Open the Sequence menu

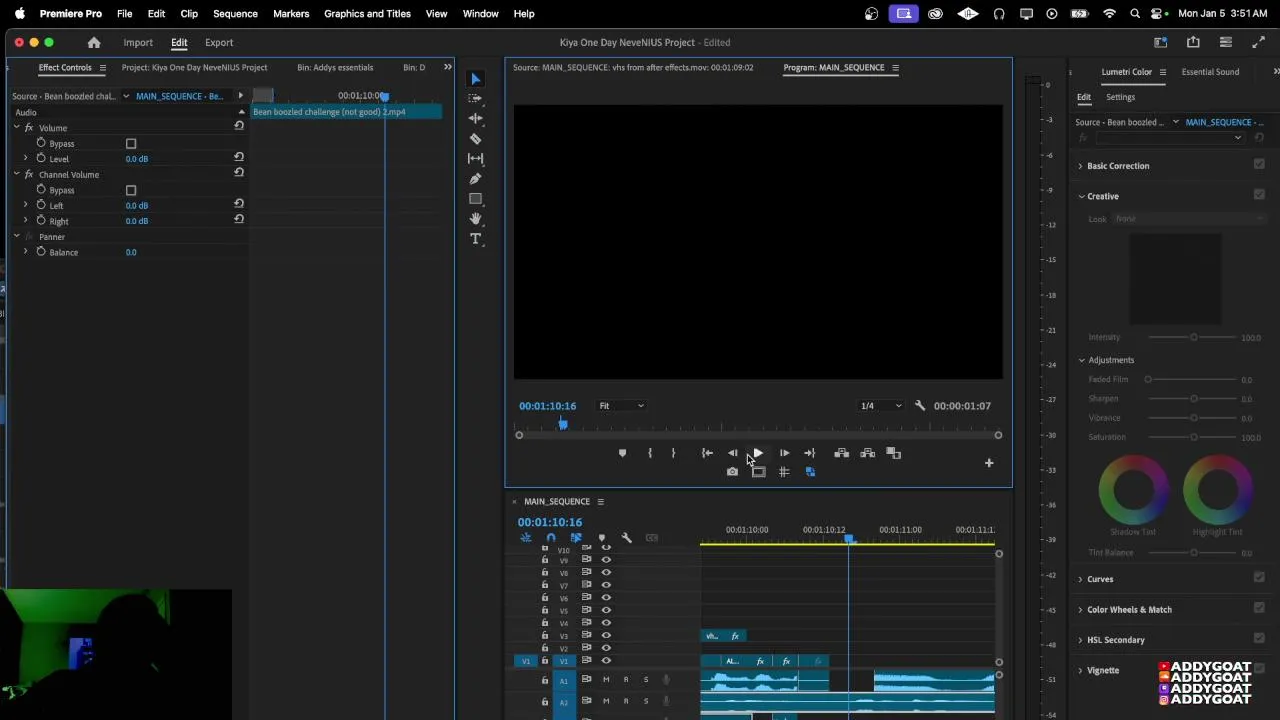pyautogui.click(x=235, y=14)
